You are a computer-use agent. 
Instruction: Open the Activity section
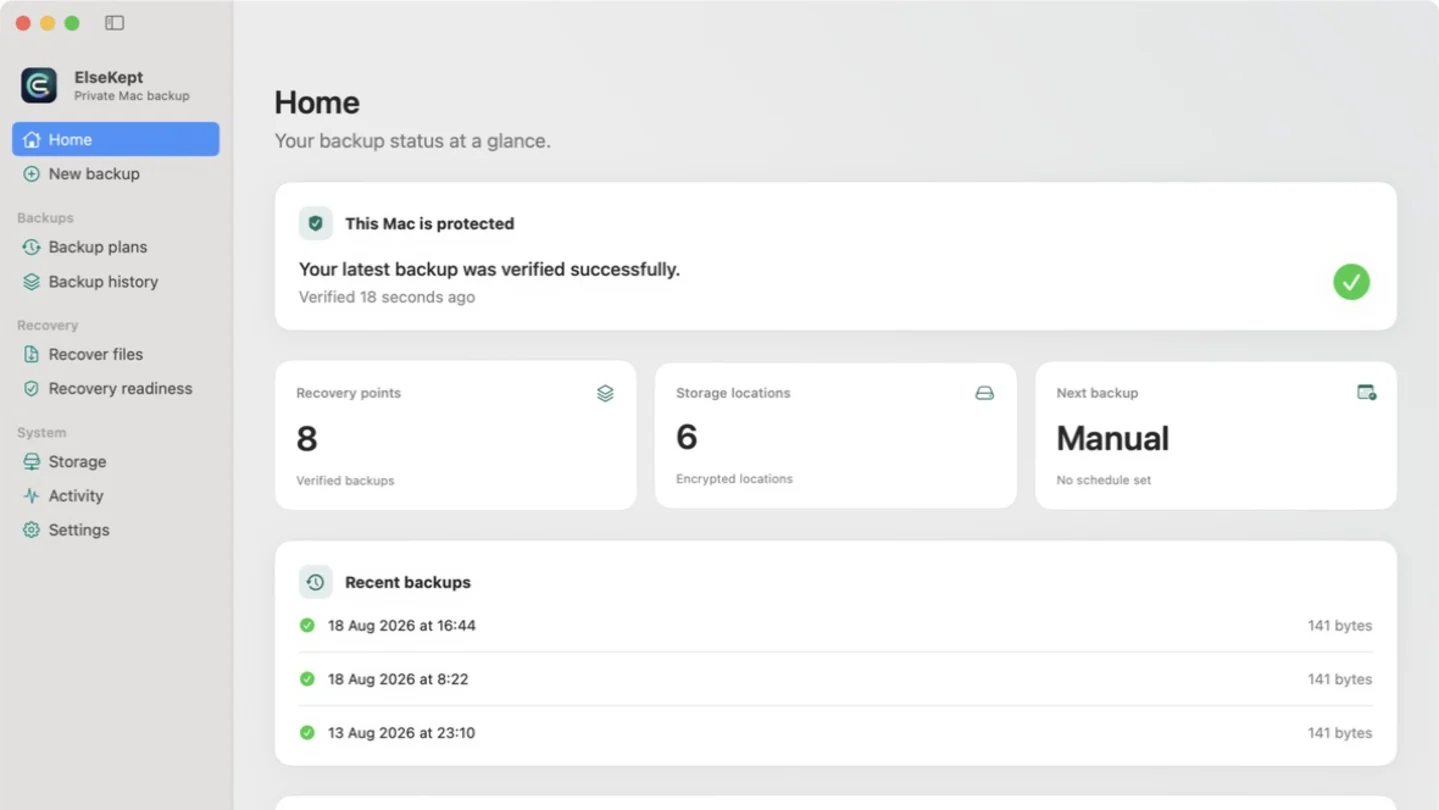(x=116, y=496)
